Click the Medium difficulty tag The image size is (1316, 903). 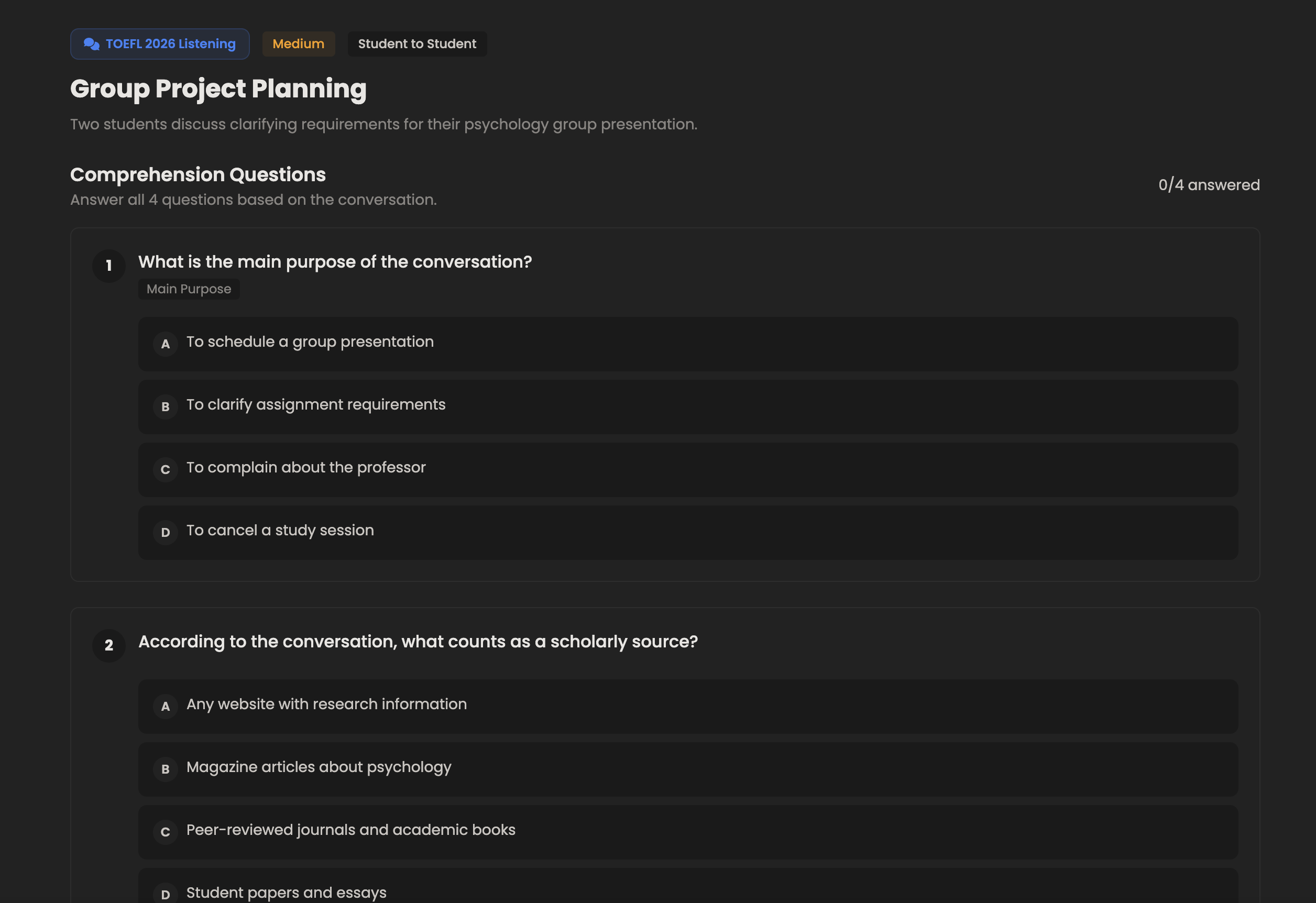click(x=299, y=44)
